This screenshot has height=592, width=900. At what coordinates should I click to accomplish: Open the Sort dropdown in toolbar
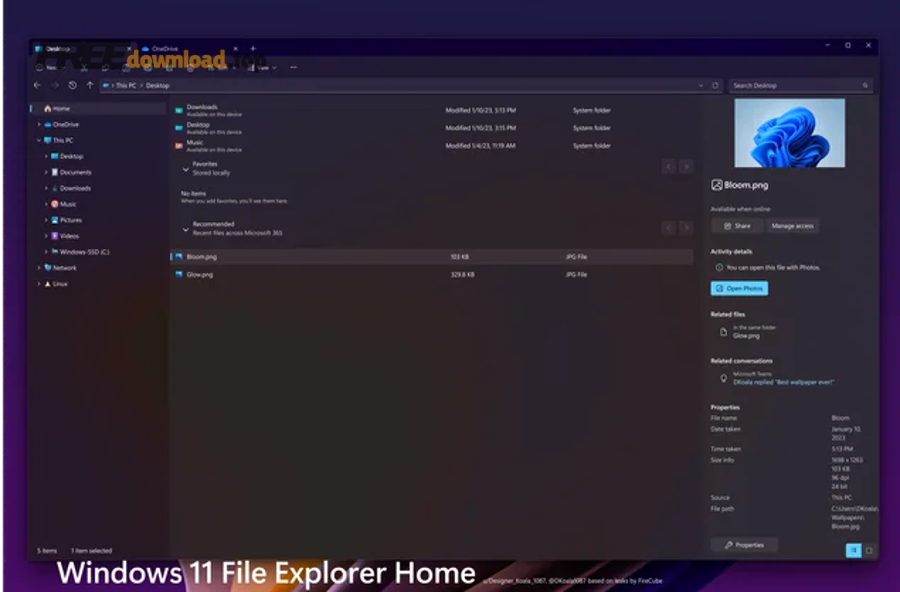click(x=222, y=68)
